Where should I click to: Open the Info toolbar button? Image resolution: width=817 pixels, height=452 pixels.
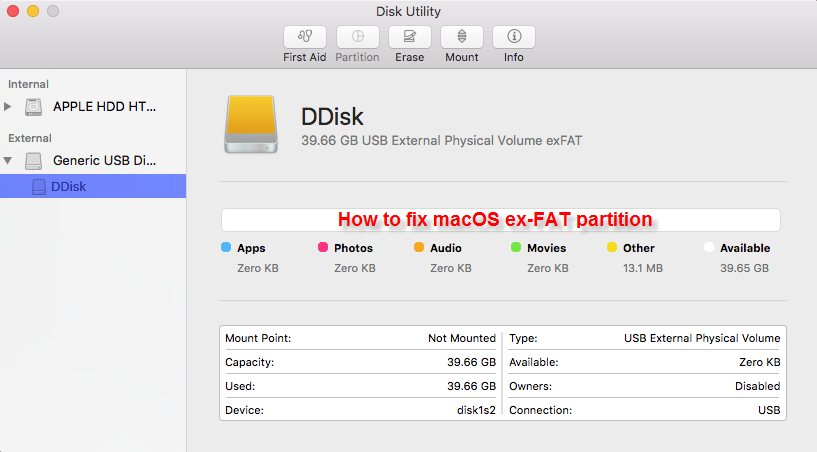point(514,36)
